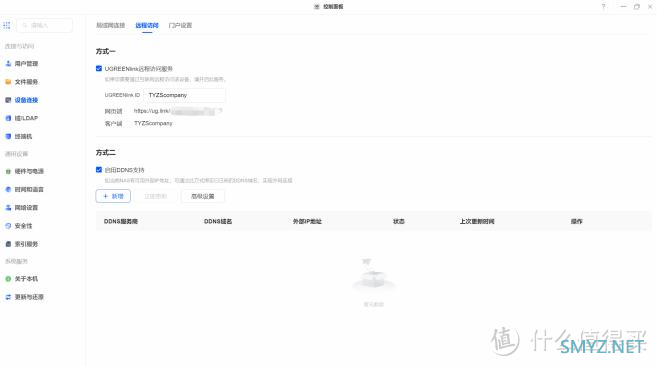Copy the ug.link web address icon

point(220,111)
